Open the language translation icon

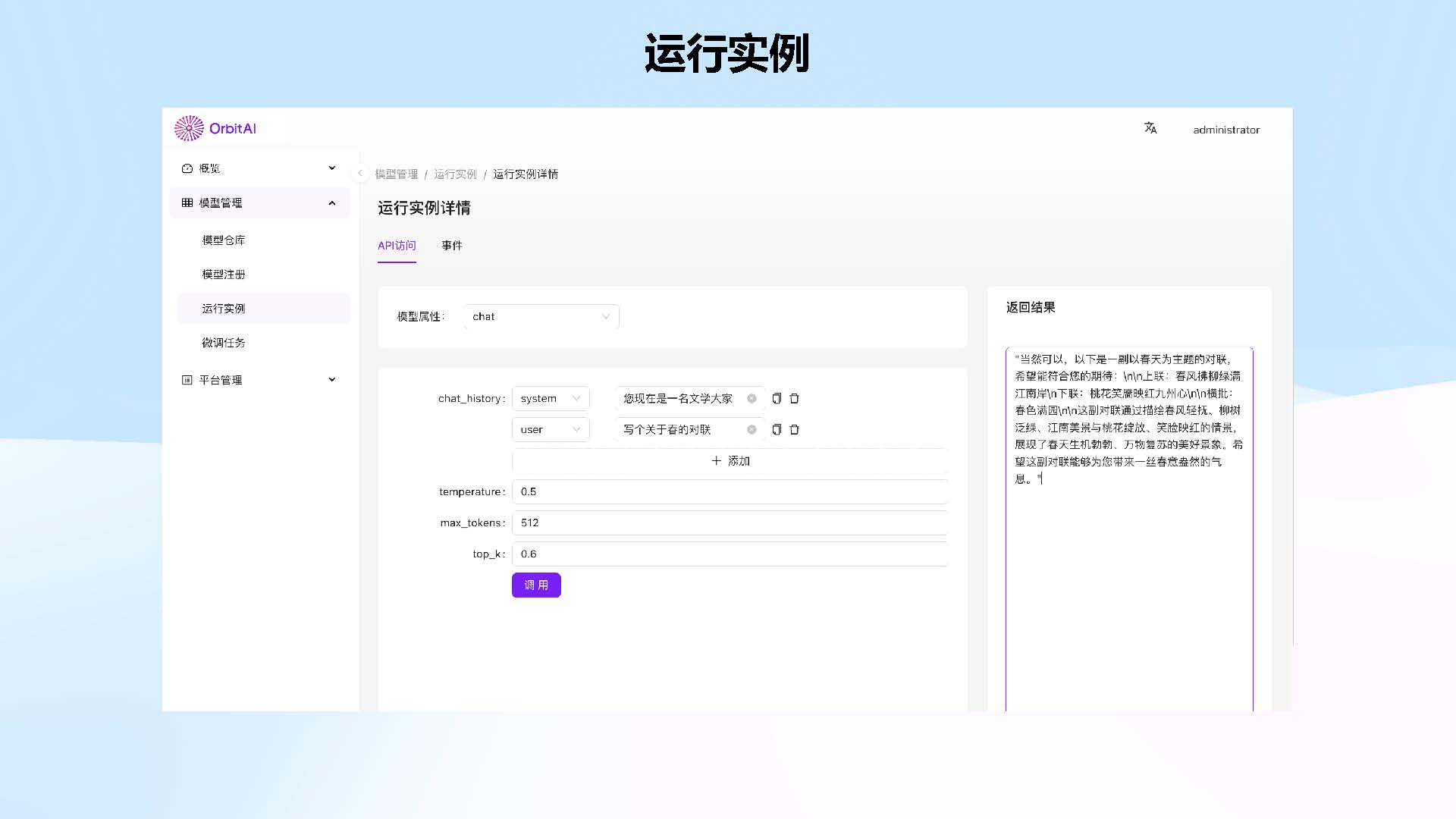point(1150,128)
